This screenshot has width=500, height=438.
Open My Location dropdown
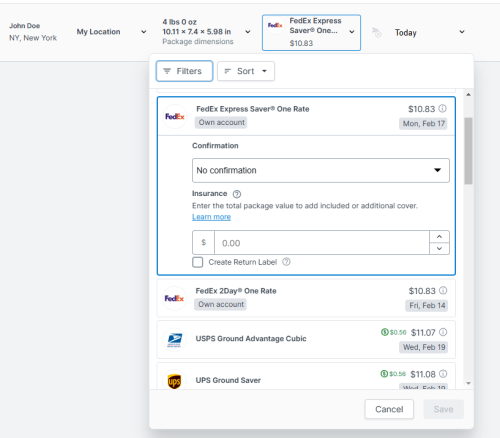tap(111, 32)
